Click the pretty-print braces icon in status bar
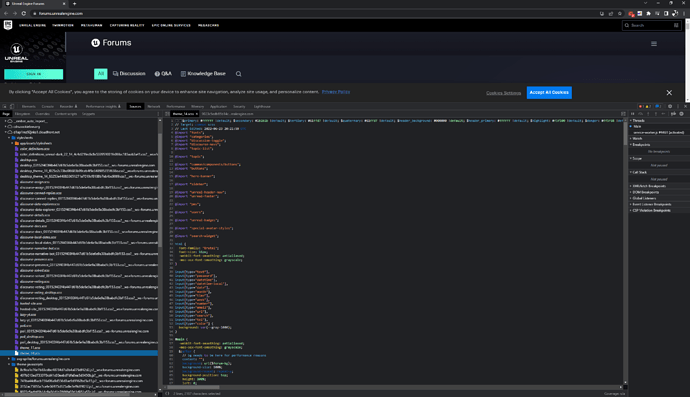 point(167,393)
